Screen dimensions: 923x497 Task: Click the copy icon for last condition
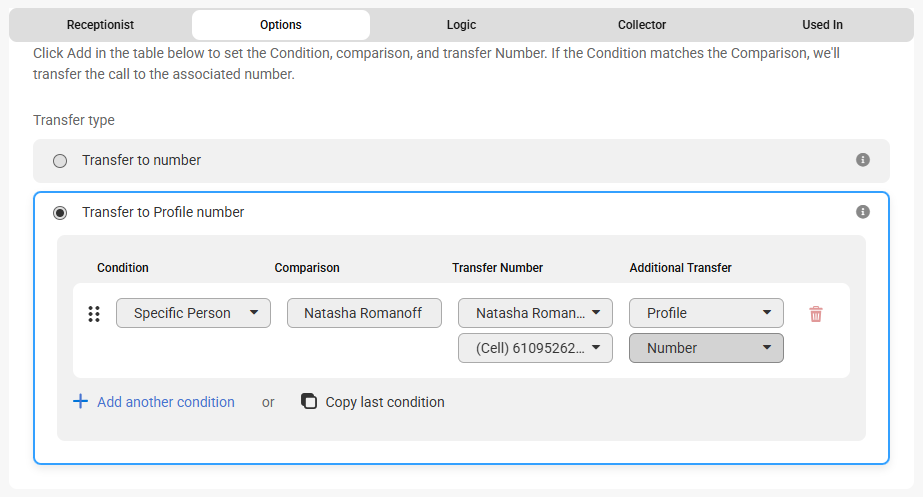[309, 402]
